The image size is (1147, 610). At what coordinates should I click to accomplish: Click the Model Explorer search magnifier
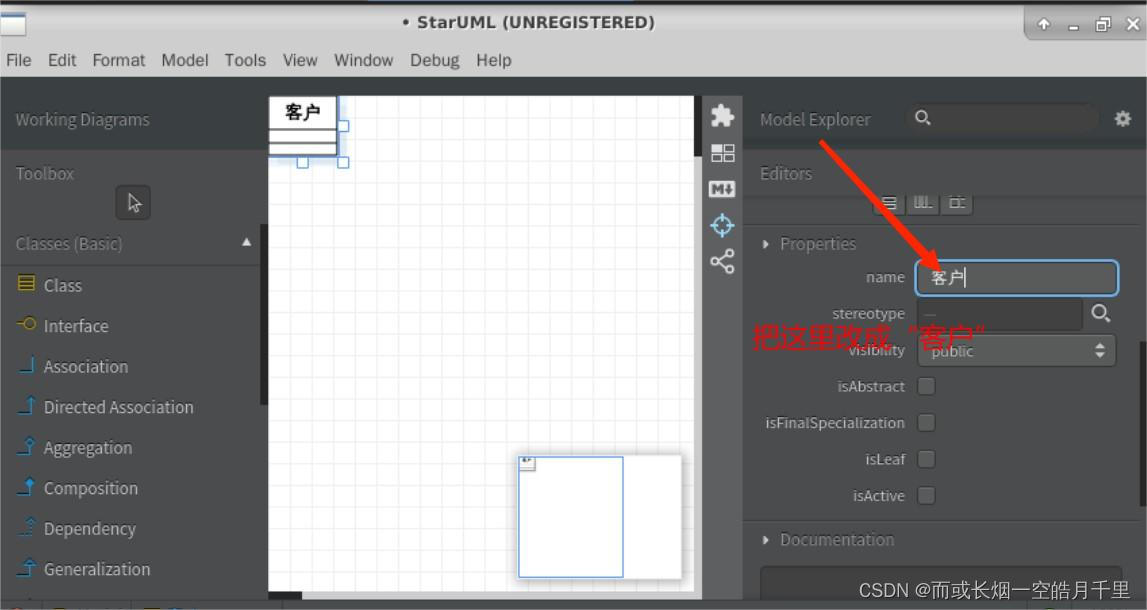pos(922,118)
